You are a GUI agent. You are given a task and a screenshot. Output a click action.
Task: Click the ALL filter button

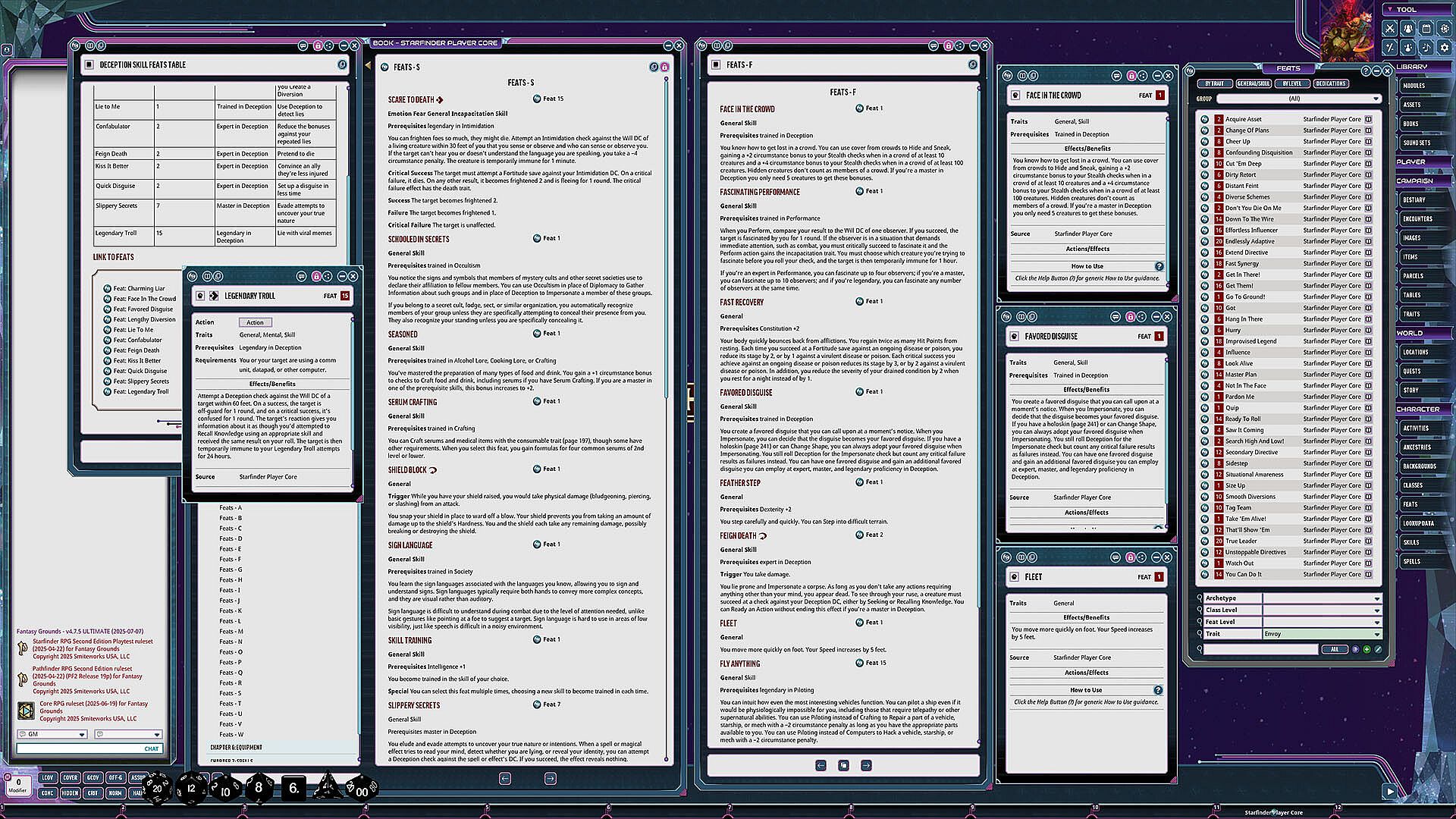point(1335,649)
